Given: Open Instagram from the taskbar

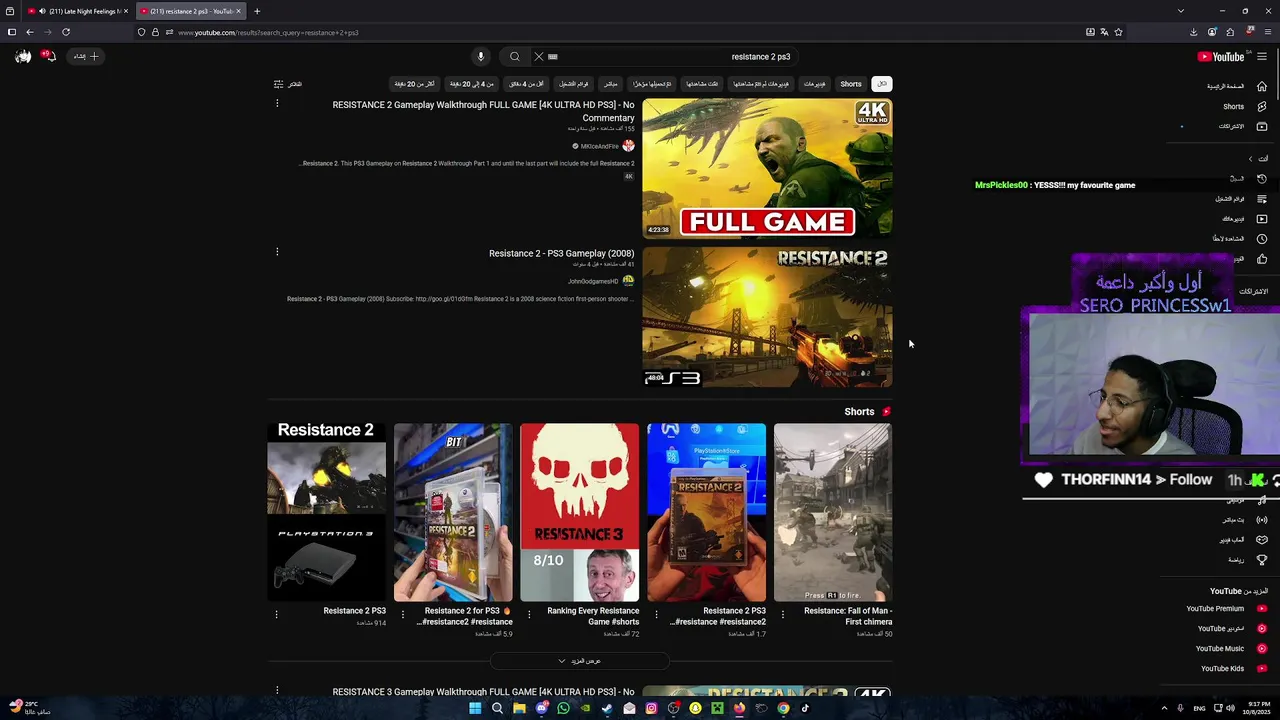Looking at the screenshot, I should (651, 708).
